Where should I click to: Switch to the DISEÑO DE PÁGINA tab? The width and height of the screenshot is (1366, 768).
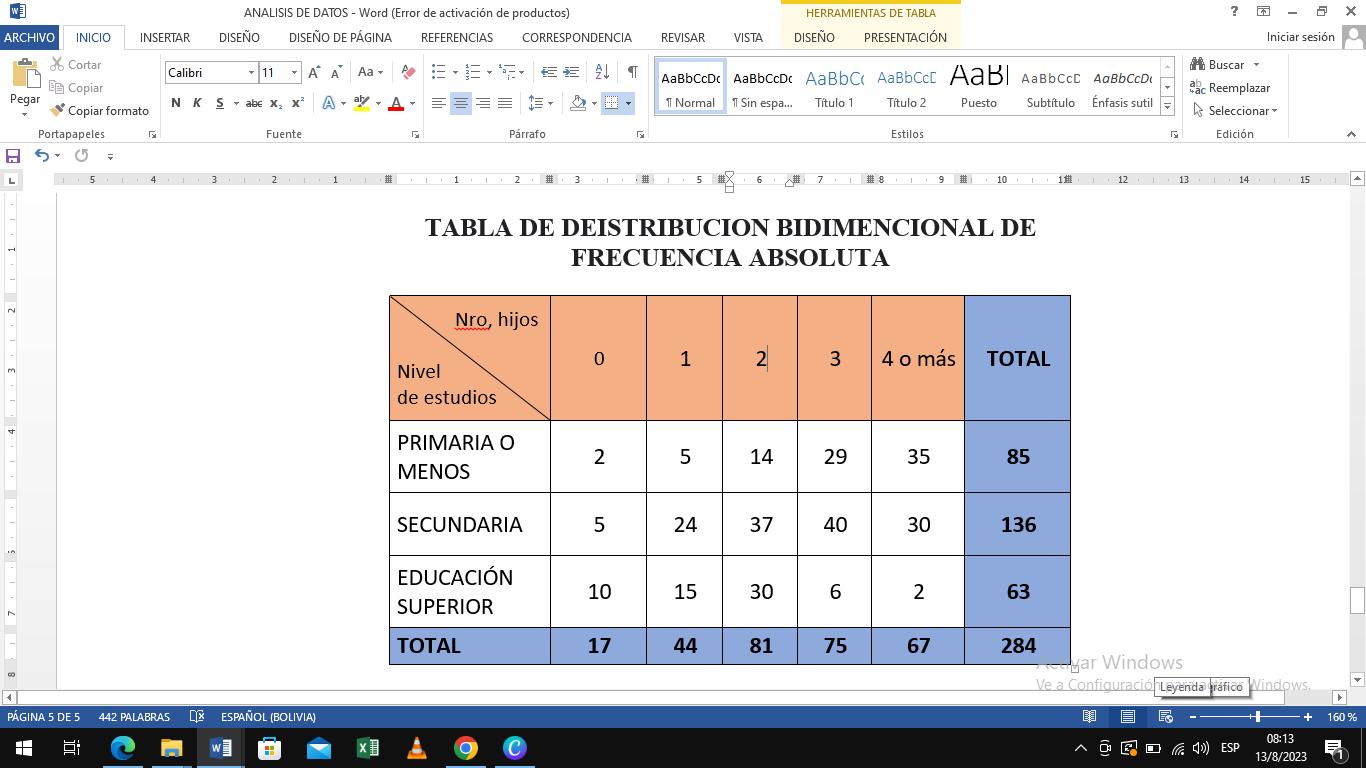click(x=340, y=37)
